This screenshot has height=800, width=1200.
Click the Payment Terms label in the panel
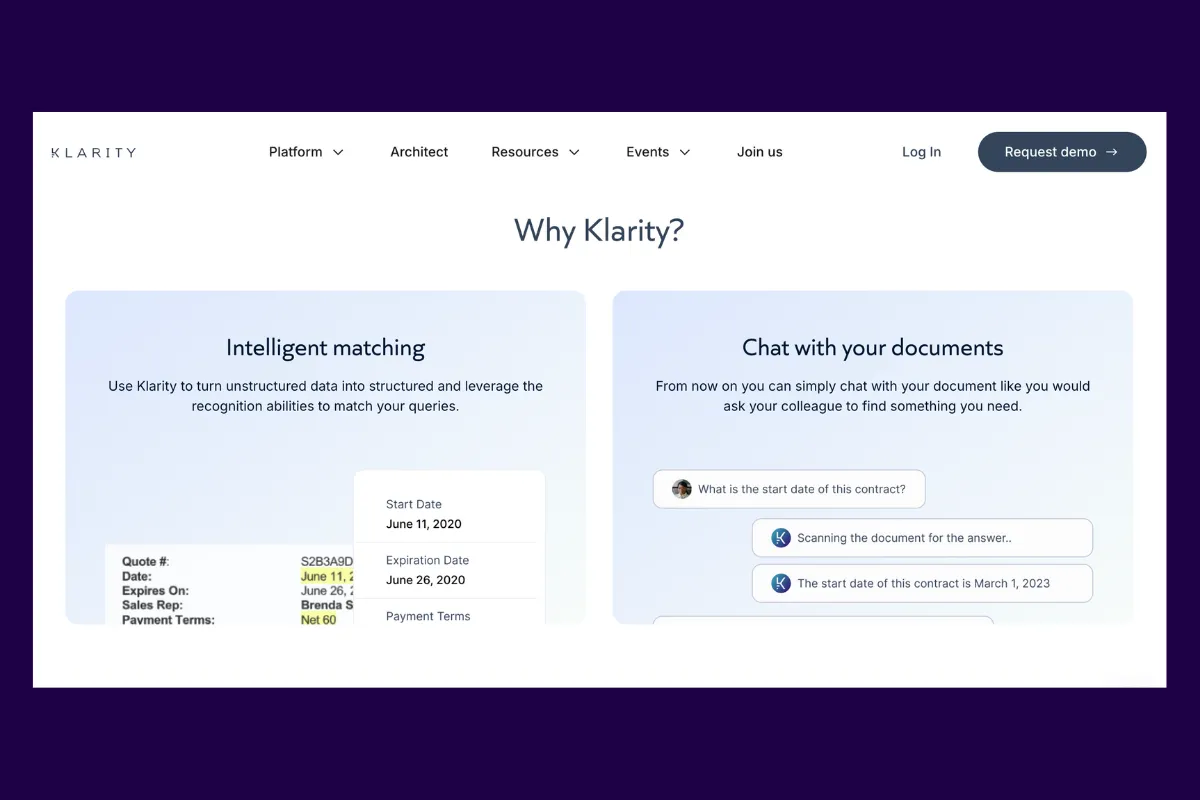[428, 617]
